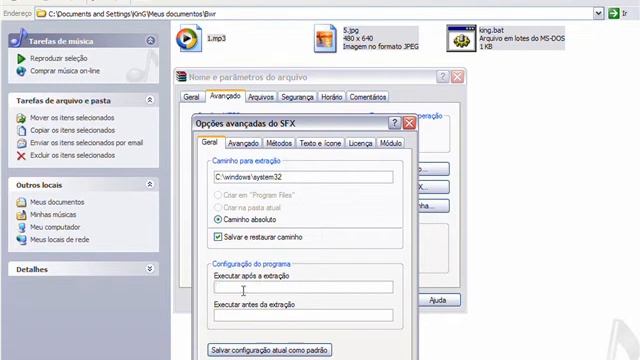Click the Mover os itens selecionados link
Image resolution: width=640 pixels, height=360 pixels.
[x=72, y=118]
